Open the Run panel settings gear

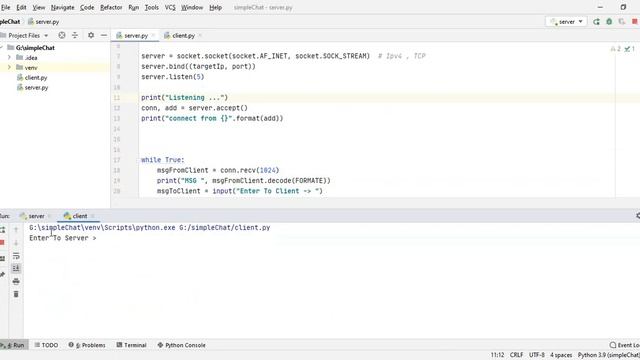click(637, 216)
